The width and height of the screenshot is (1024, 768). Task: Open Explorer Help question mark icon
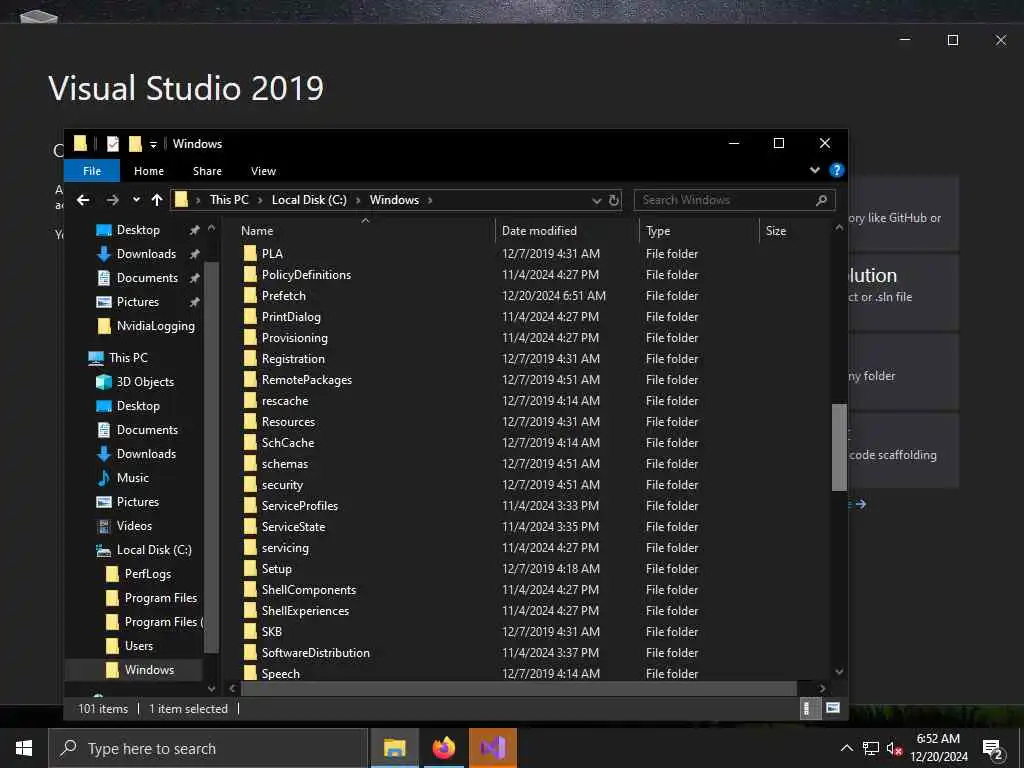tap(836, 170)
